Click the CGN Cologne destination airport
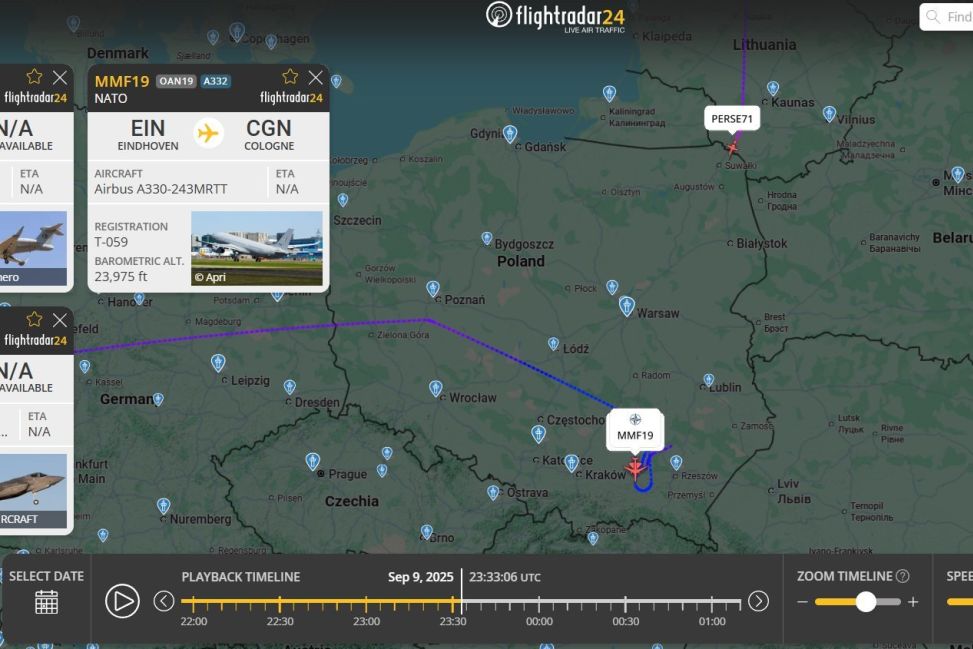Screen dimensions: 973x649 coord(269,135)
